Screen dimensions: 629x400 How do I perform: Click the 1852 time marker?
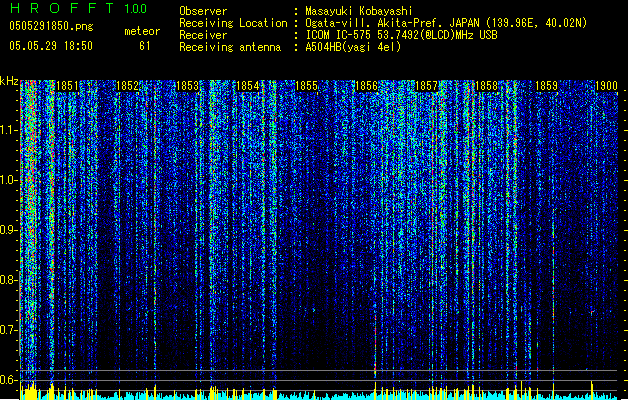[127, 86]
